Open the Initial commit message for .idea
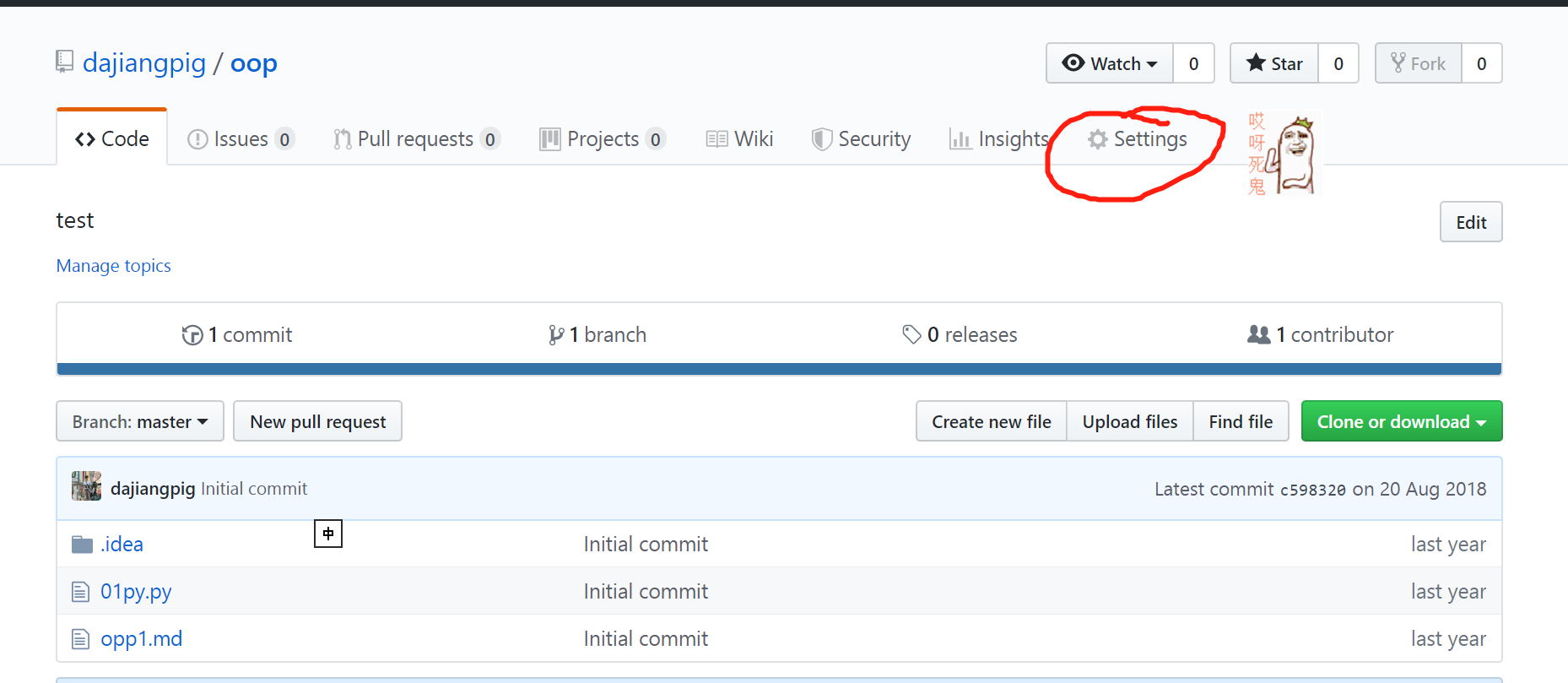This screenshot has height=683, width=1568. pyautogui.click(x=646, y=545)
